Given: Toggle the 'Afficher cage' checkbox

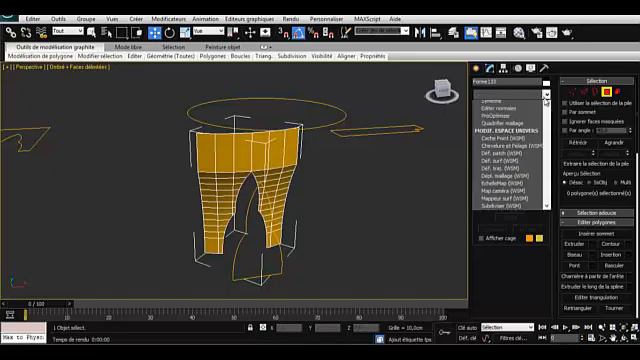Looking at the screenshot, I should (481, 238).
